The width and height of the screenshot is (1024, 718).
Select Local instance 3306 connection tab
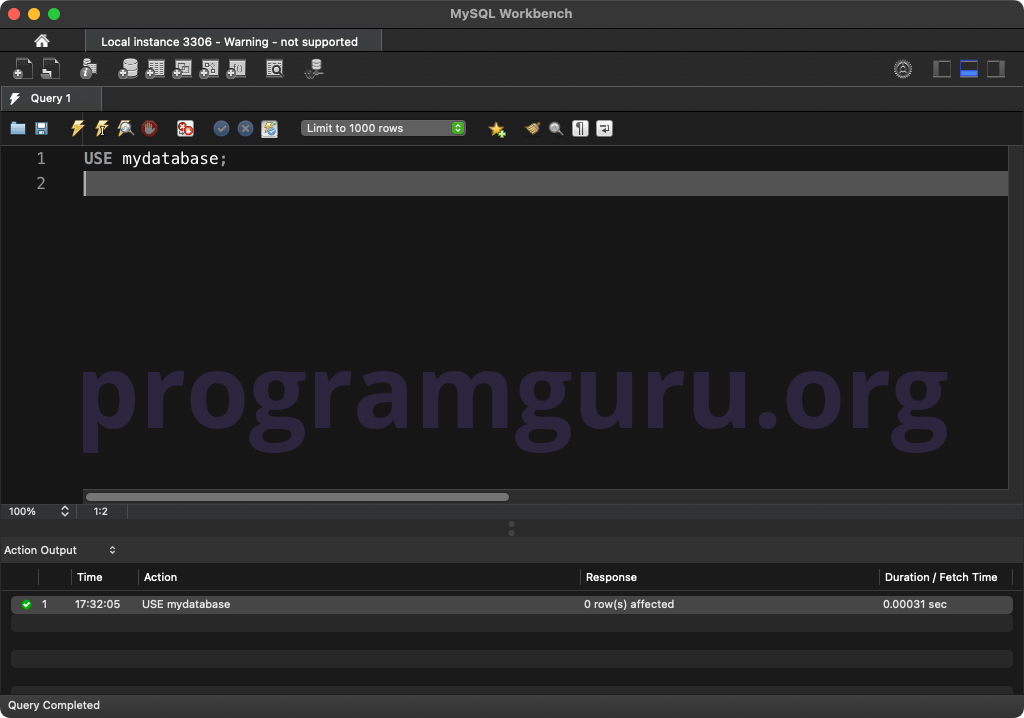coord(233,41)
